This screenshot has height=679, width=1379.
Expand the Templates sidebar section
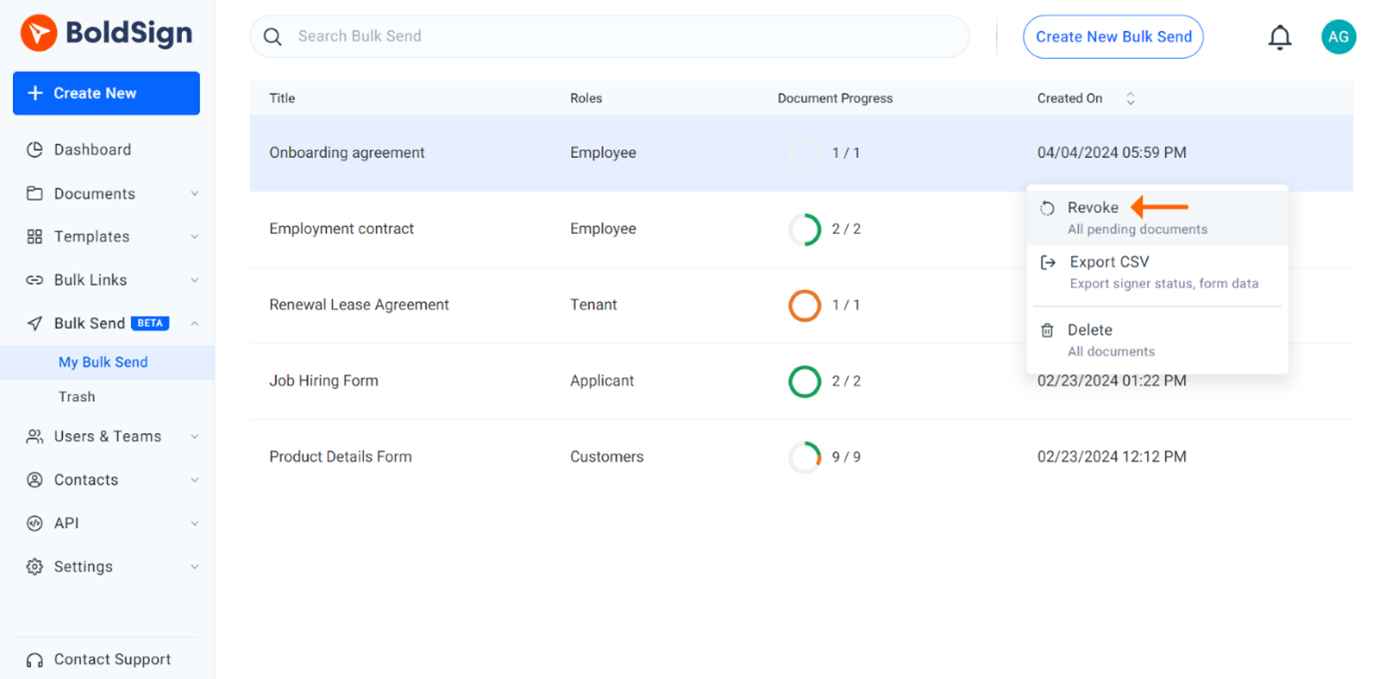click(x=196, y=236)
